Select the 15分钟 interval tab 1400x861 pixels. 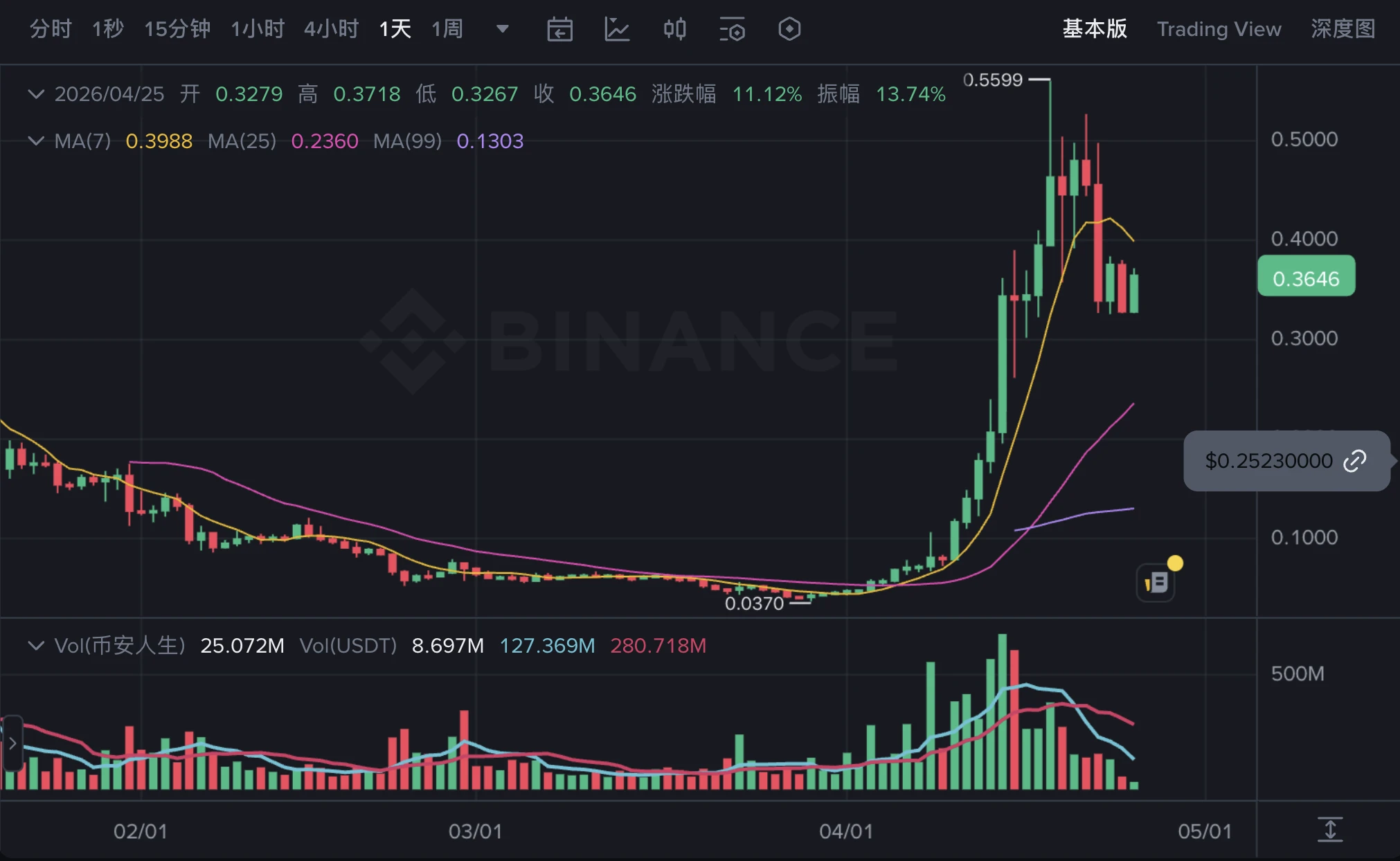click(177, 29)
